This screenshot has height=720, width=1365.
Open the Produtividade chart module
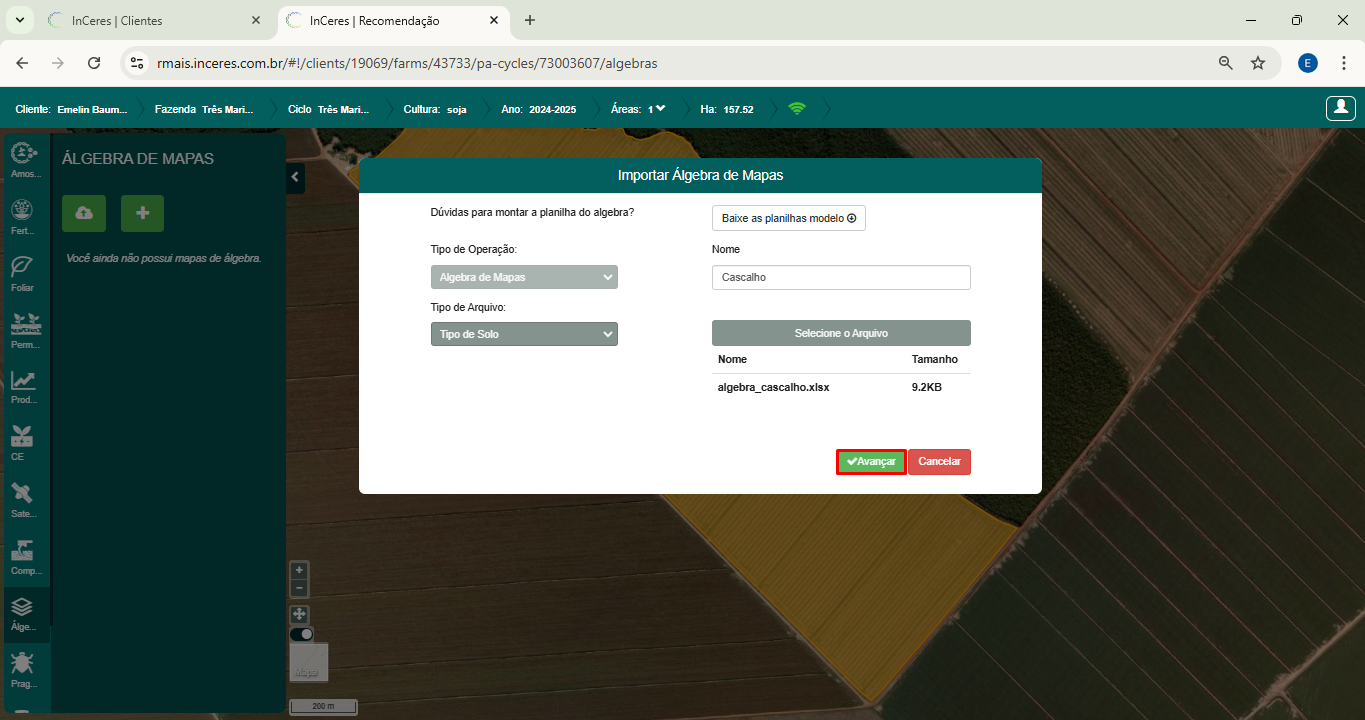24,387
